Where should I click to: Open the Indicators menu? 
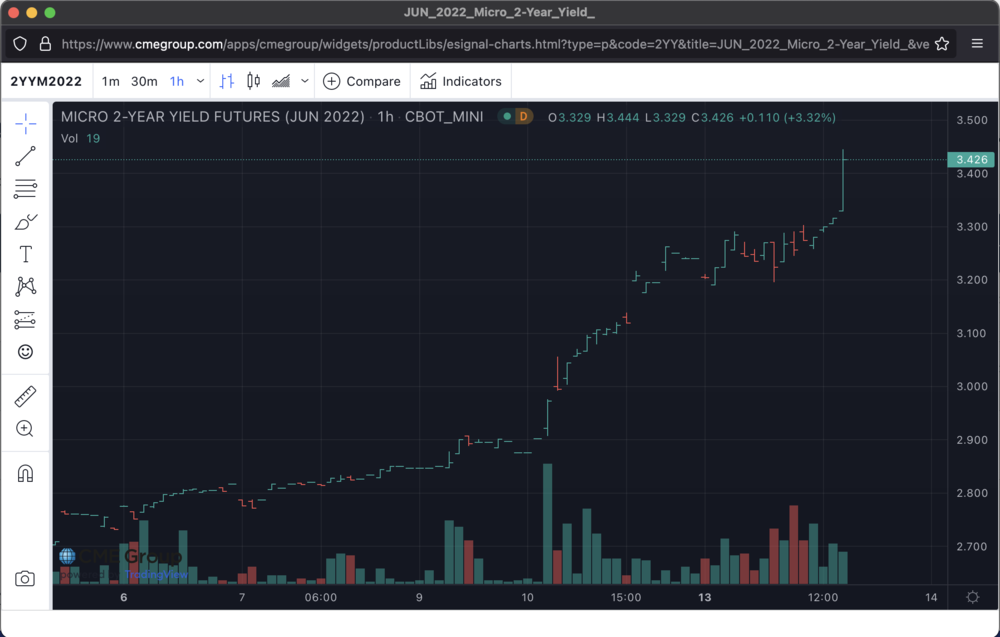461,81
